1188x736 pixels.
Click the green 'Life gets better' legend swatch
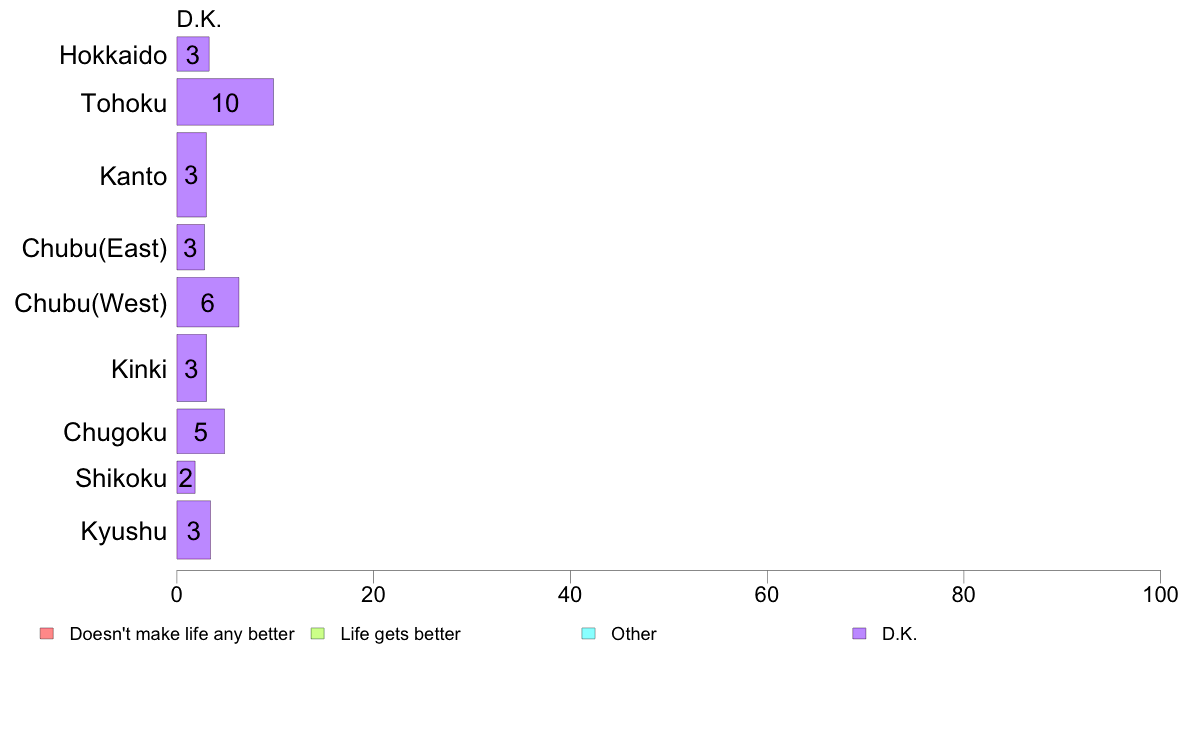pos(317,634)
